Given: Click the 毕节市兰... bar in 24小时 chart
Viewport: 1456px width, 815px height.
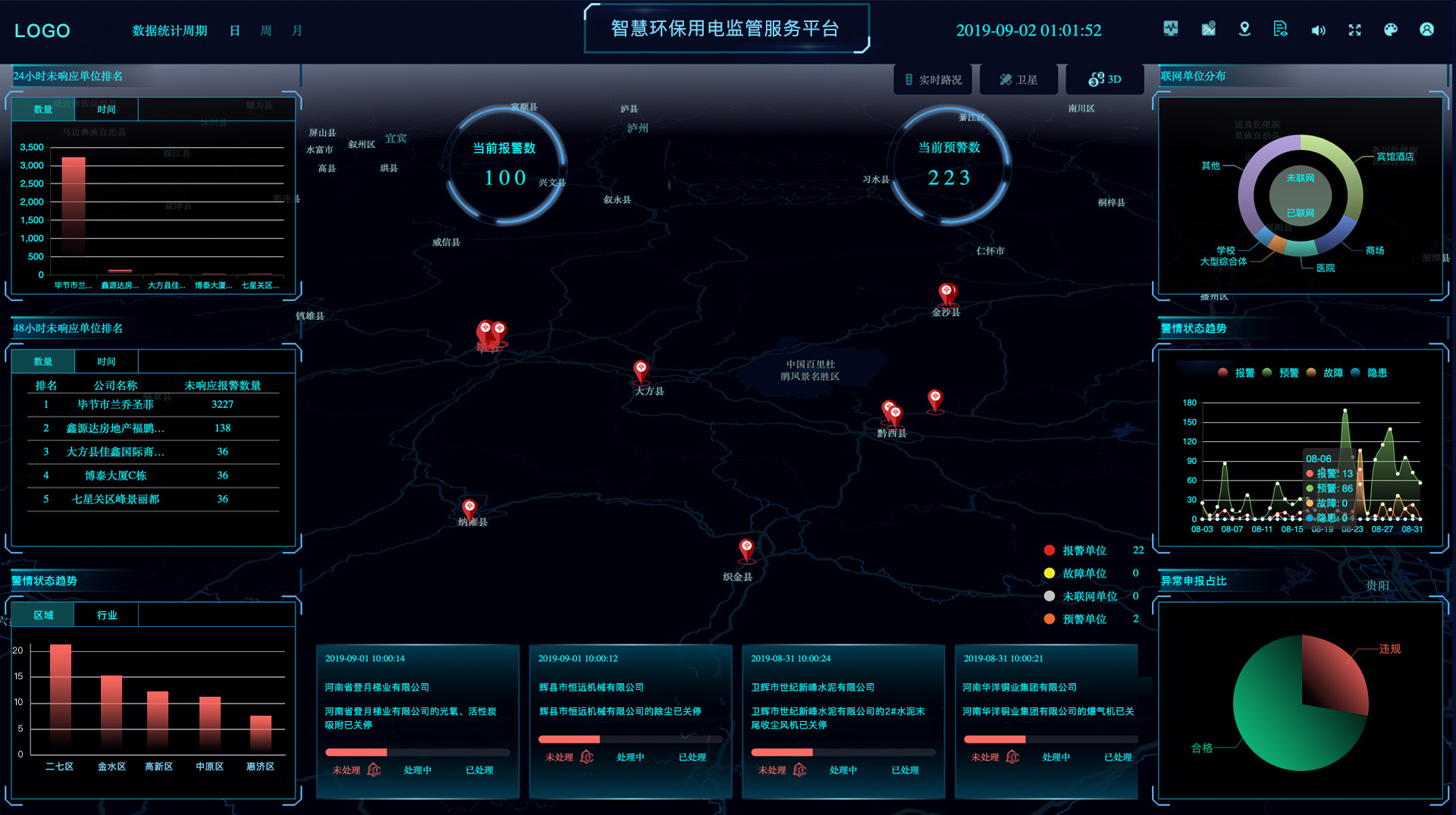Looking at the screenshot, I should pyautogui.click(x=74, y=215).
